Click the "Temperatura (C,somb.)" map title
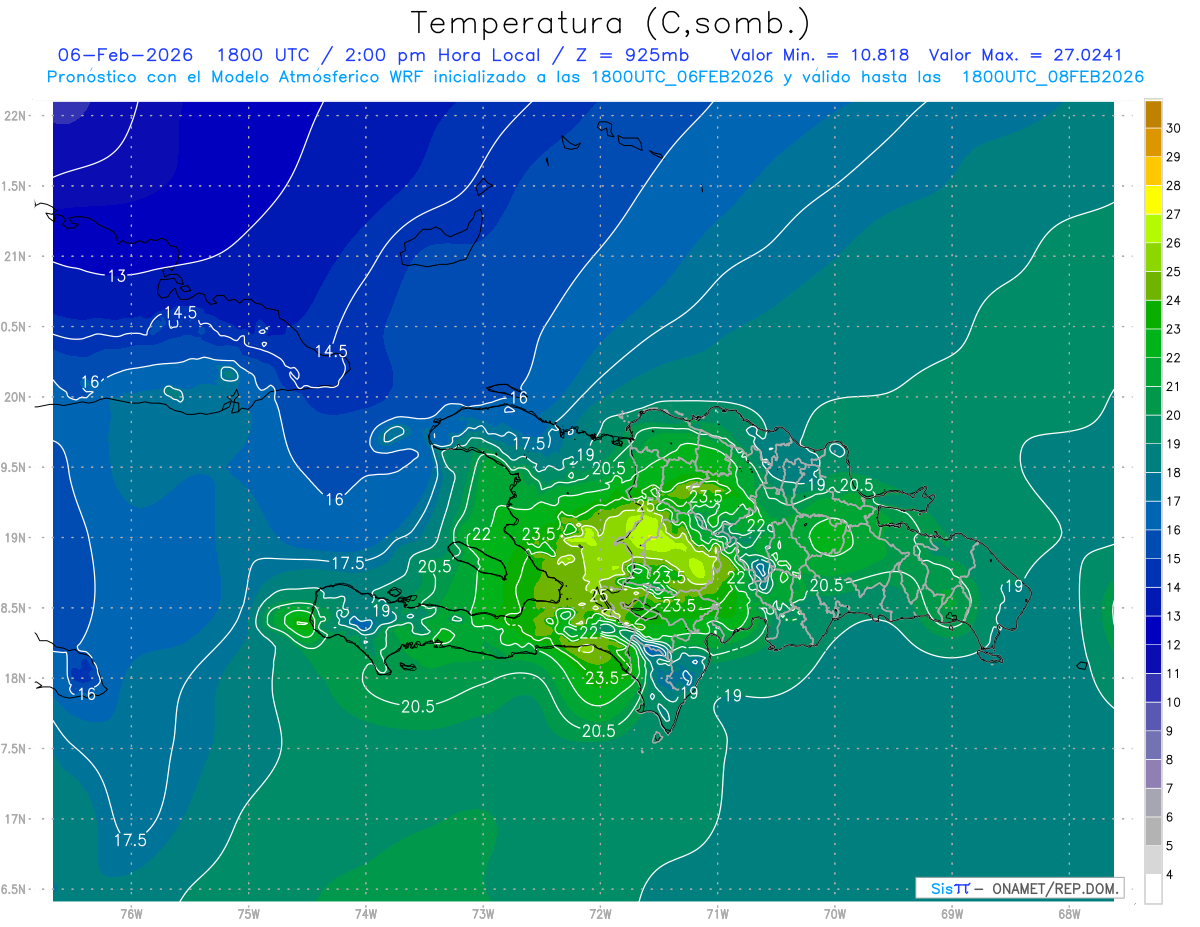Screen dimensions: 1200x927 tap(610, 23)
